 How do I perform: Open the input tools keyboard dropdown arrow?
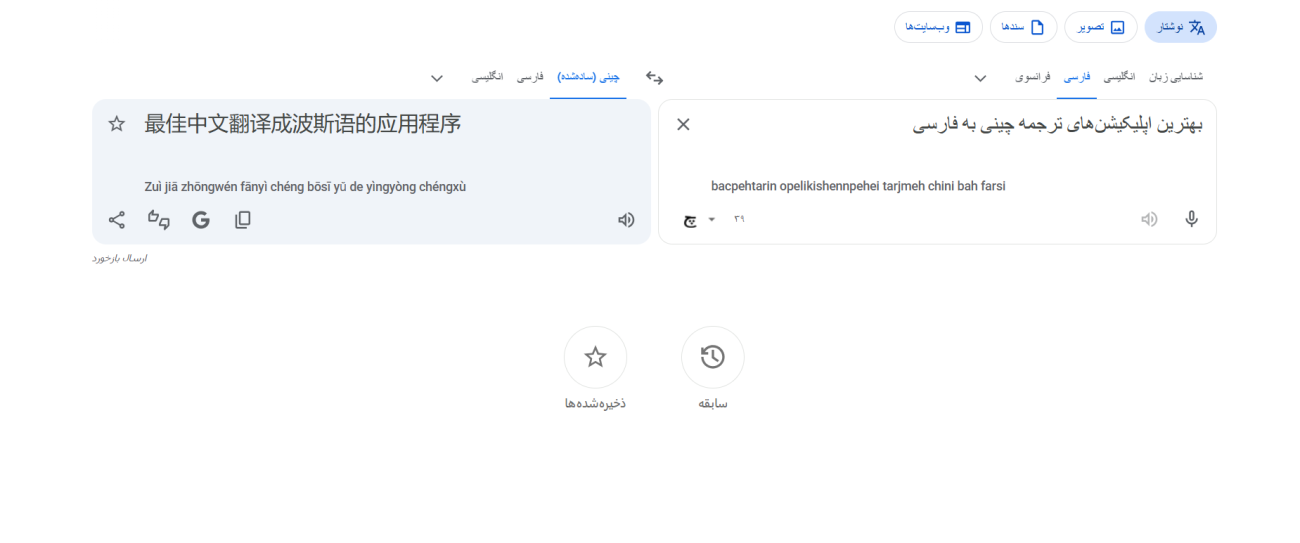712,219
